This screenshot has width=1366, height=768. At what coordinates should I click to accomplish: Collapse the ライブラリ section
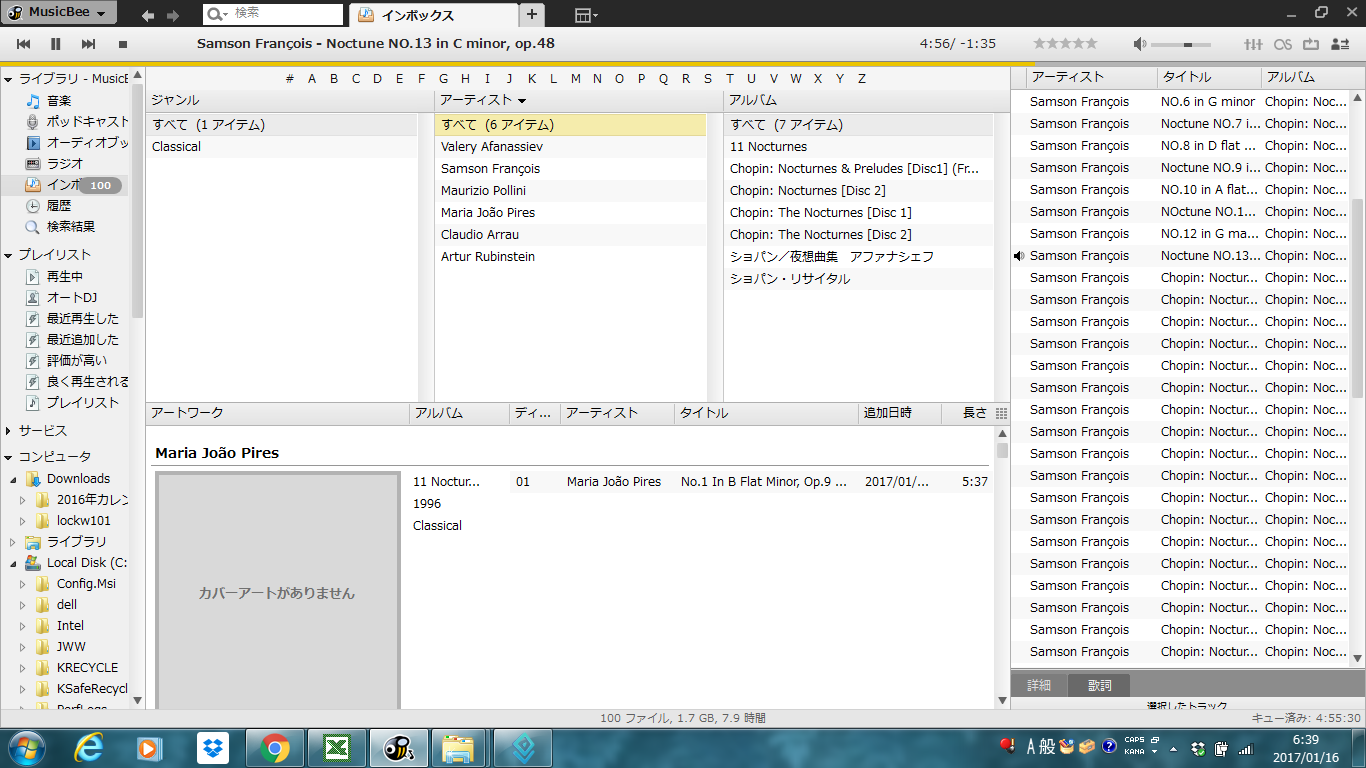pyautogui.click(x=9, y=79)
